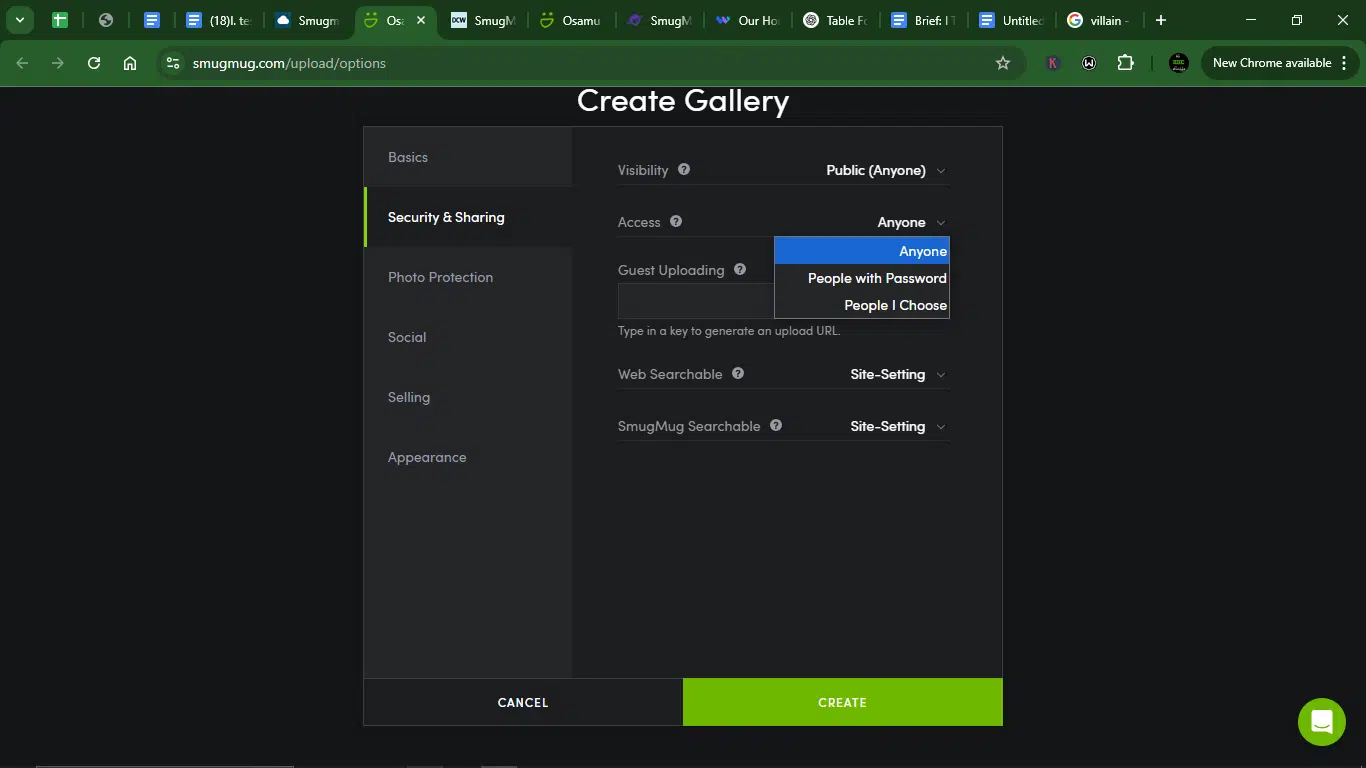Switch to Untitled document tab

click(x=1012, y=20)
